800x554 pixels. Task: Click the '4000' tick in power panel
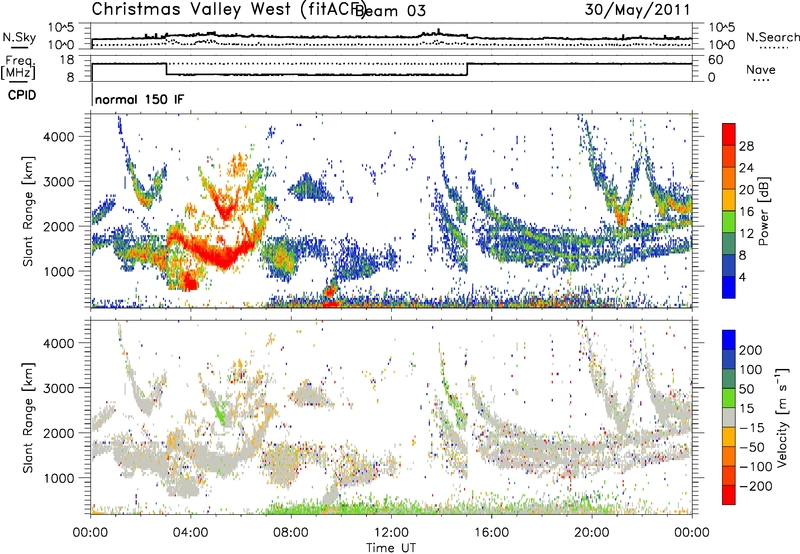tap(59, 137)
